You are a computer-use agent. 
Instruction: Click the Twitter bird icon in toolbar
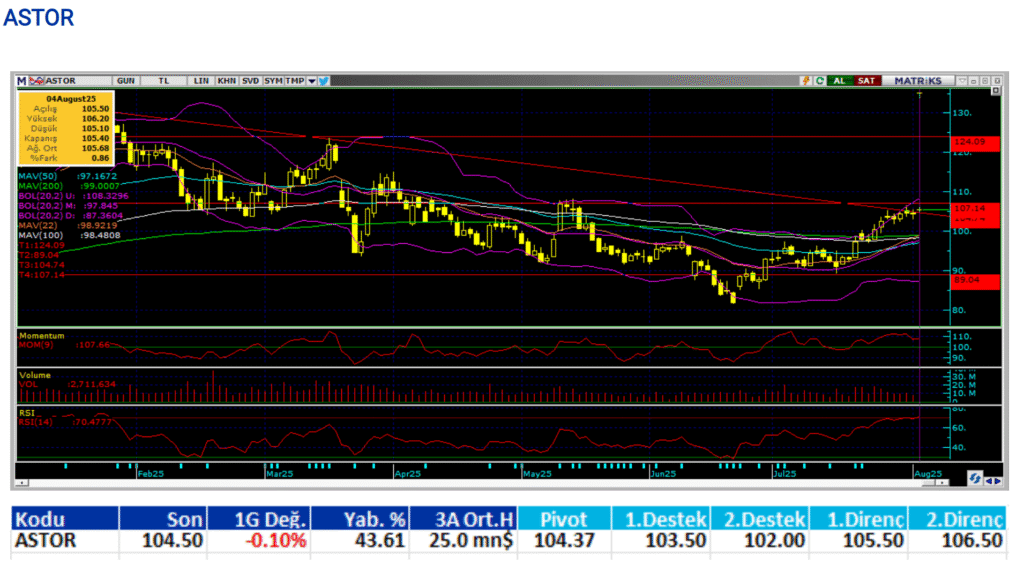(x=323, y=81)
